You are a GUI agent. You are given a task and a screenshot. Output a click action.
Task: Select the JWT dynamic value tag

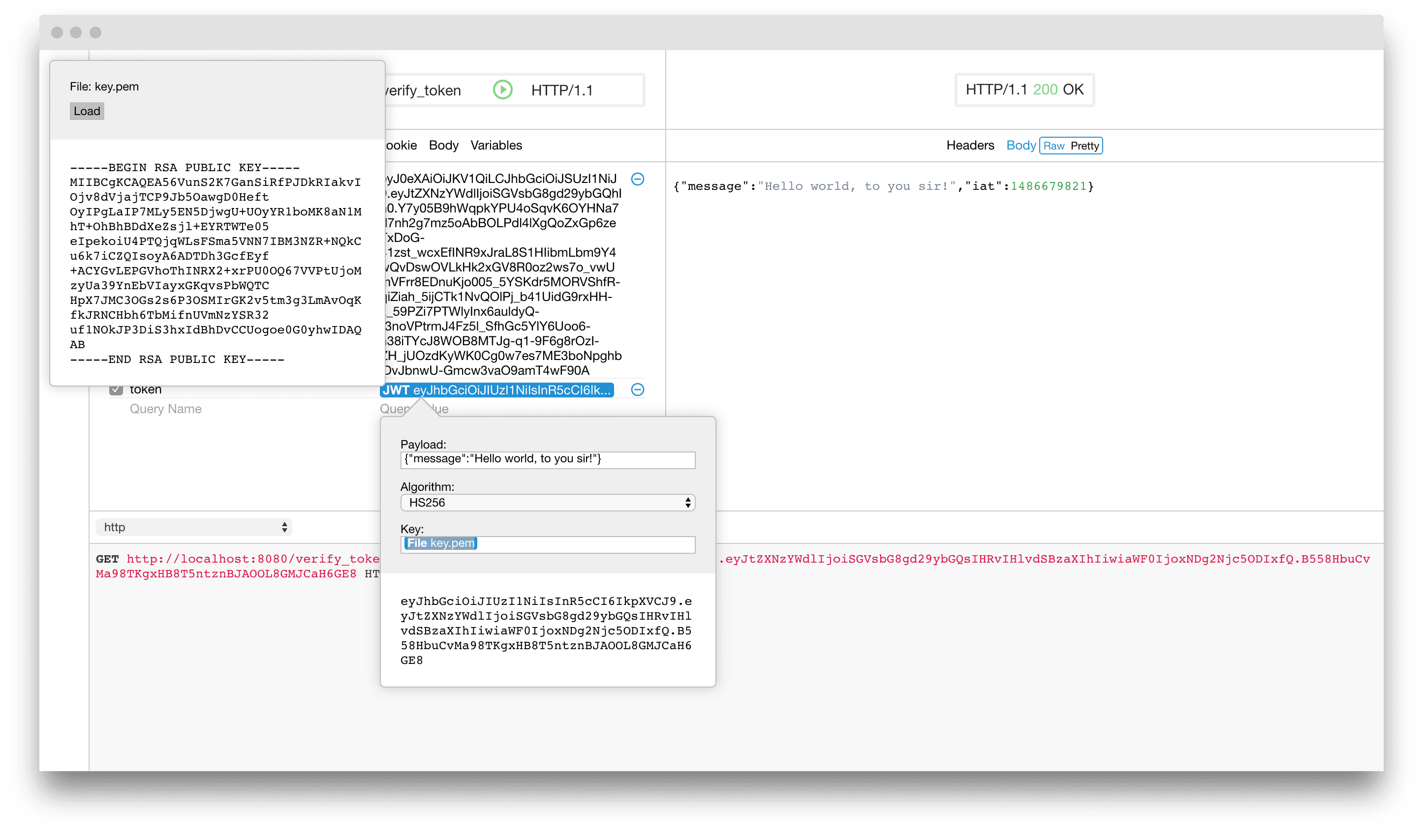click(x=496, y=390)
